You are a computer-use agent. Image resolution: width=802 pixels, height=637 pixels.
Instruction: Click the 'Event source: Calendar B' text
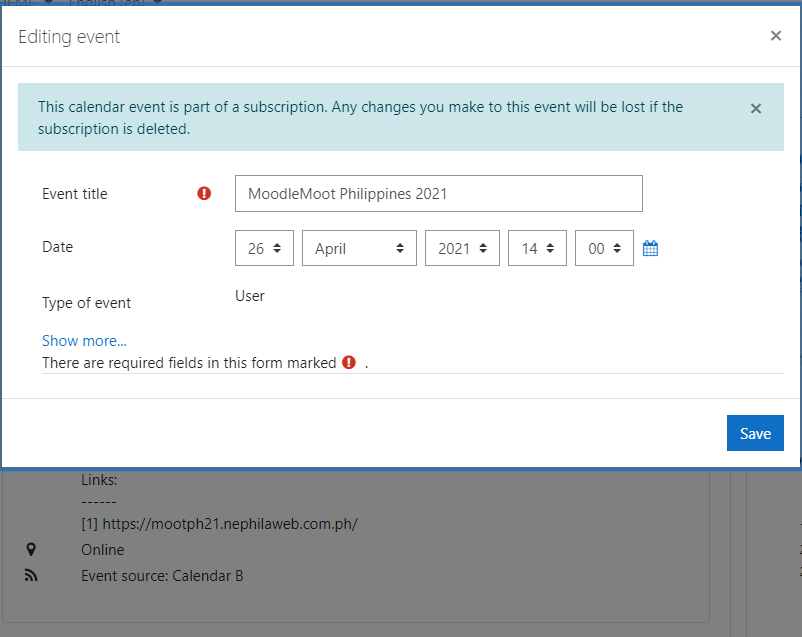point(162,576)
